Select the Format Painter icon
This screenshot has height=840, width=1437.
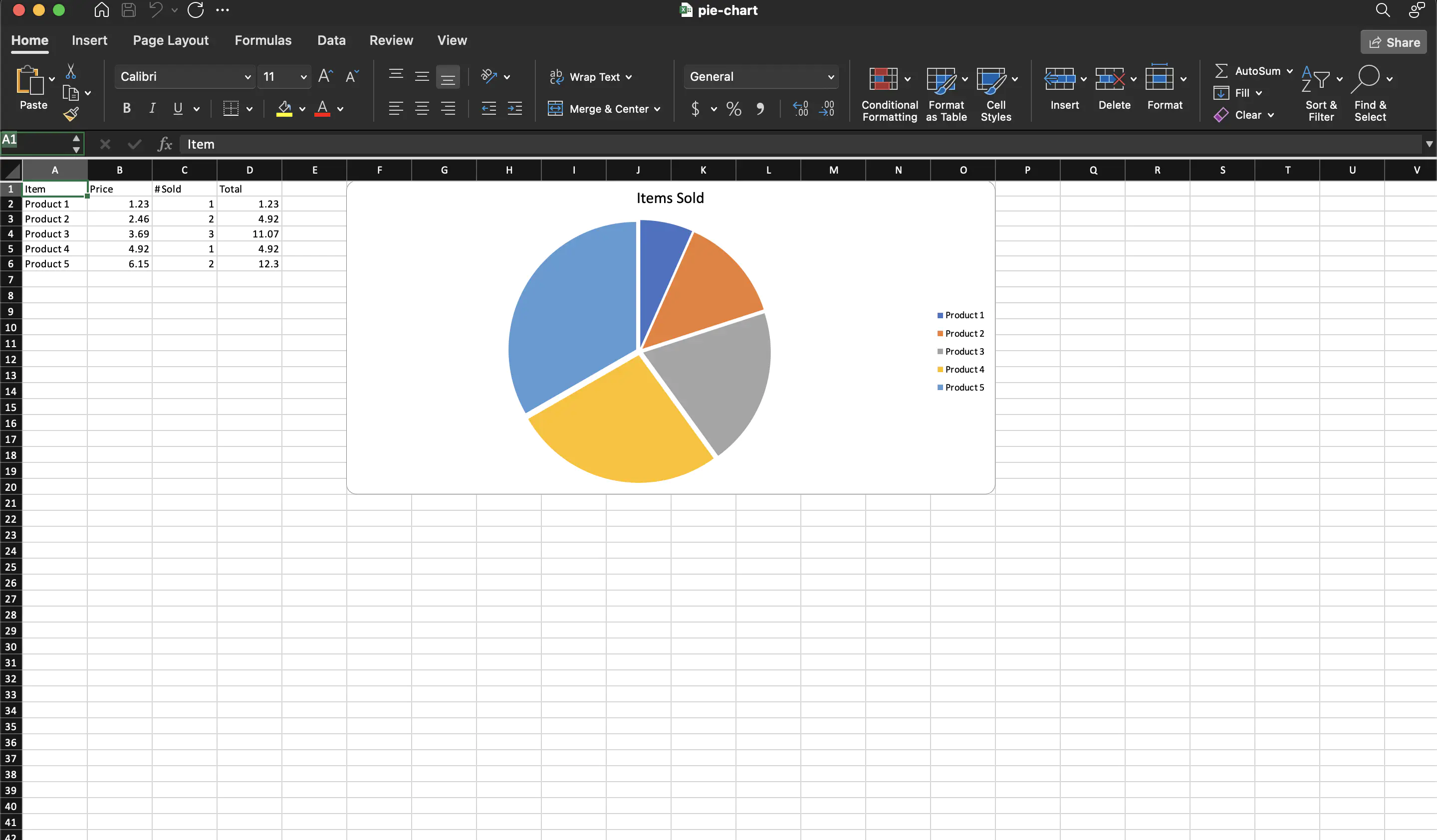click(x=72, y=114)
